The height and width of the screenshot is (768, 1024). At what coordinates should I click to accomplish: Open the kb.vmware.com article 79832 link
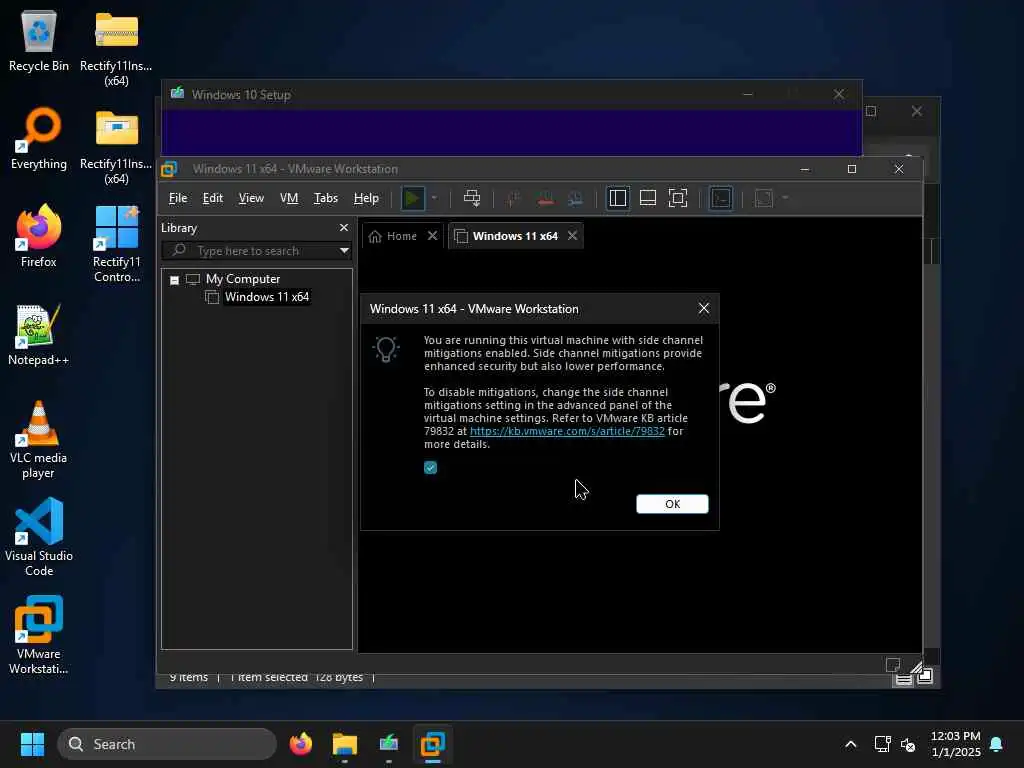pos(567,431)
